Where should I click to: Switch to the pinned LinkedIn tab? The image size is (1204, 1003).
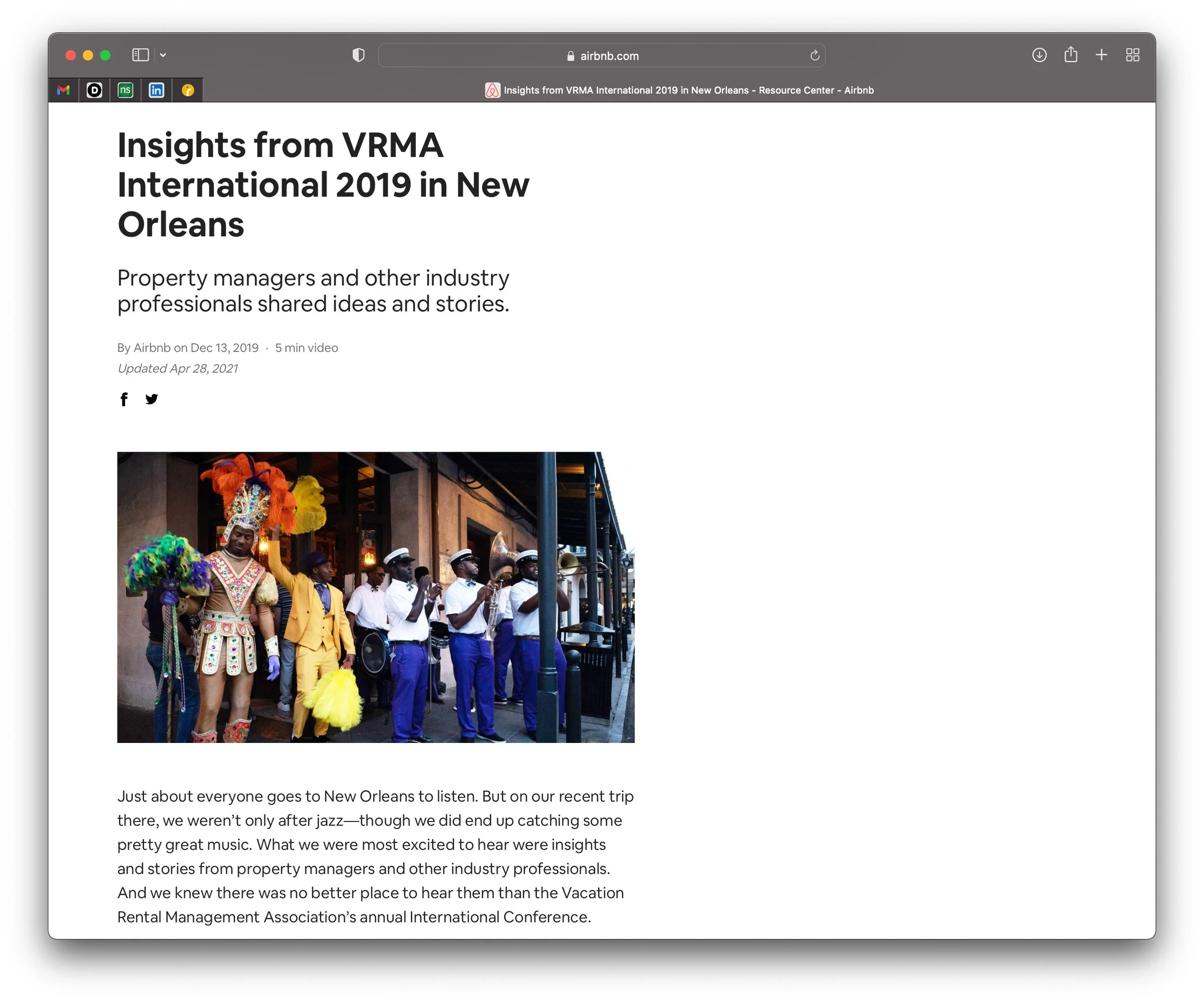[157, 90]
